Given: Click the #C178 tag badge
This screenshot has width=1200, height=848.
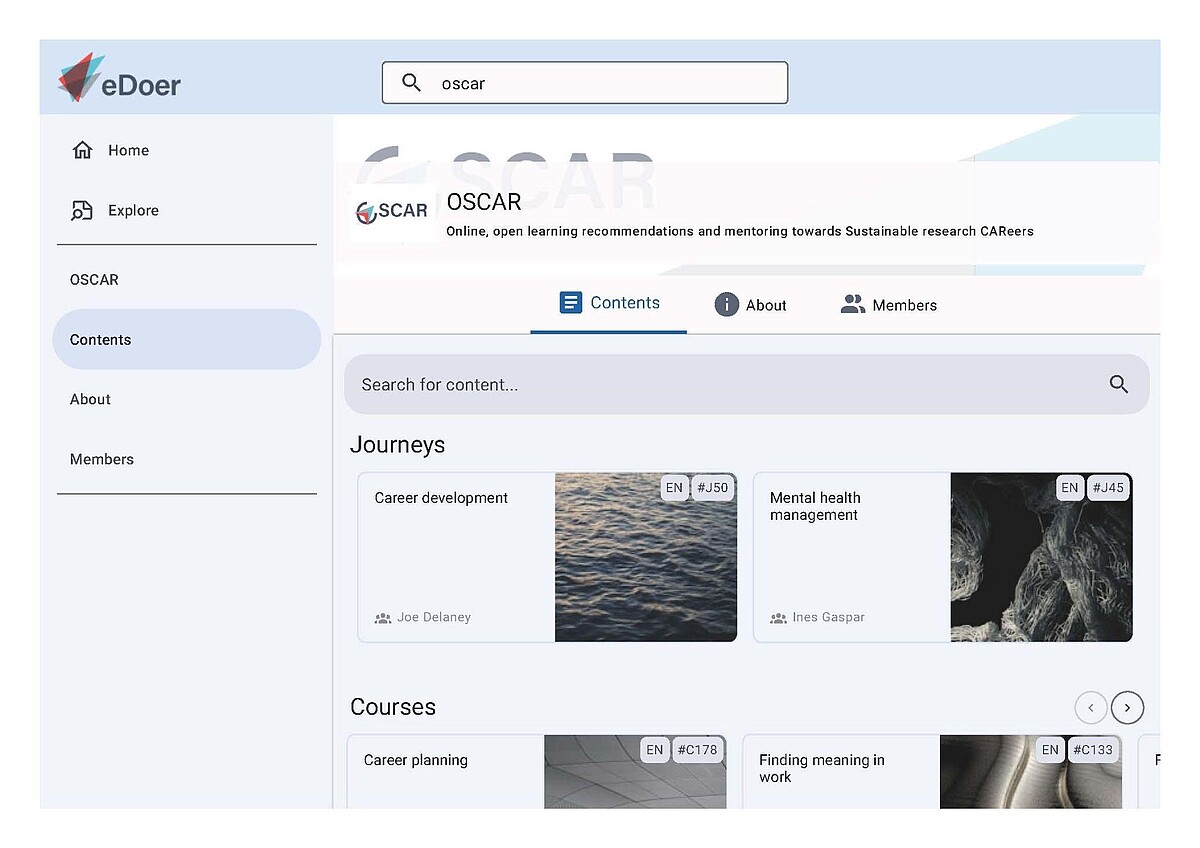Looking at the screenshot, I should [x=697, y=750].
